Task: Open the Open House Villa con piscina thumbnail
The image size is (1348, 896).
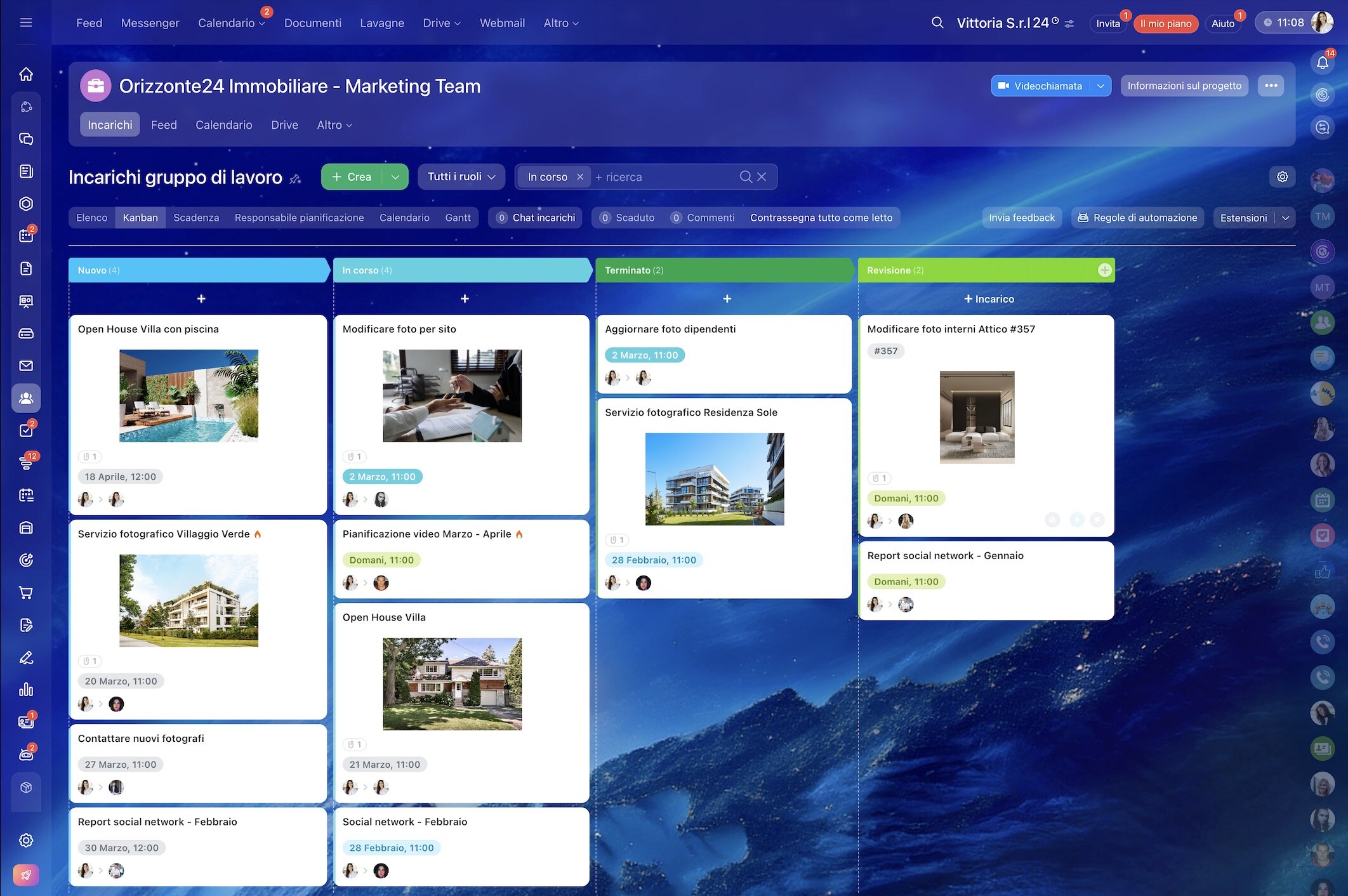Action: (x=188, y=396)
